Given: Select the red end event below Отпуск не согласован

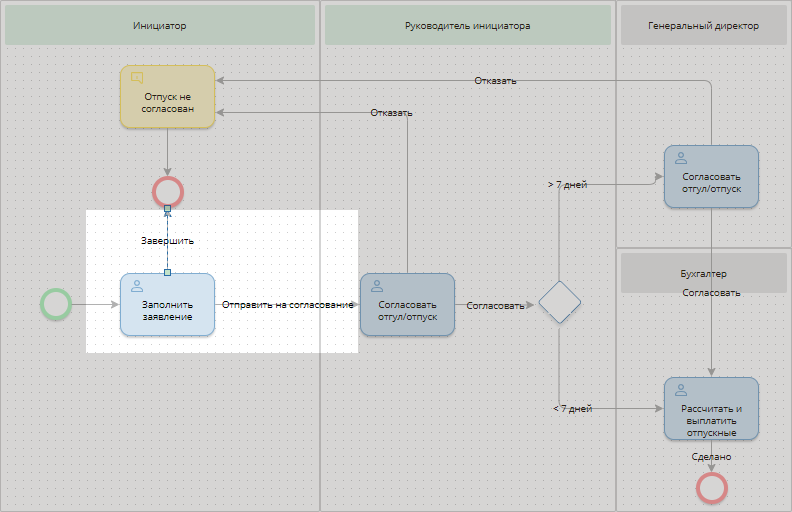Looking at the screenshot, I should coord(168,190).
